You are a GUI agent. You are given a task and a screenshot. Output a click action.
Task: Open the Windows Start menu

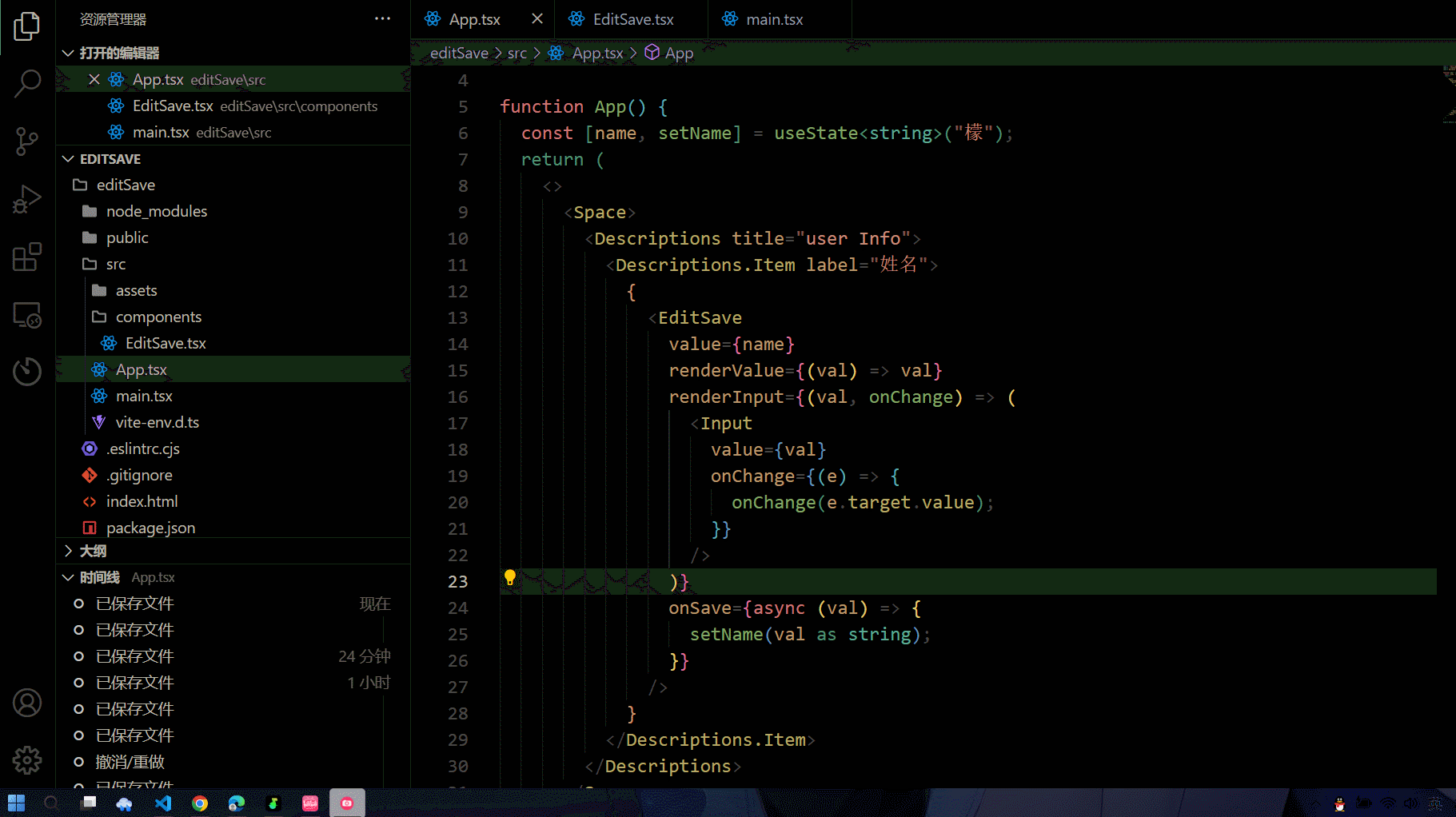pyautogui.click(x=16, y=803)
